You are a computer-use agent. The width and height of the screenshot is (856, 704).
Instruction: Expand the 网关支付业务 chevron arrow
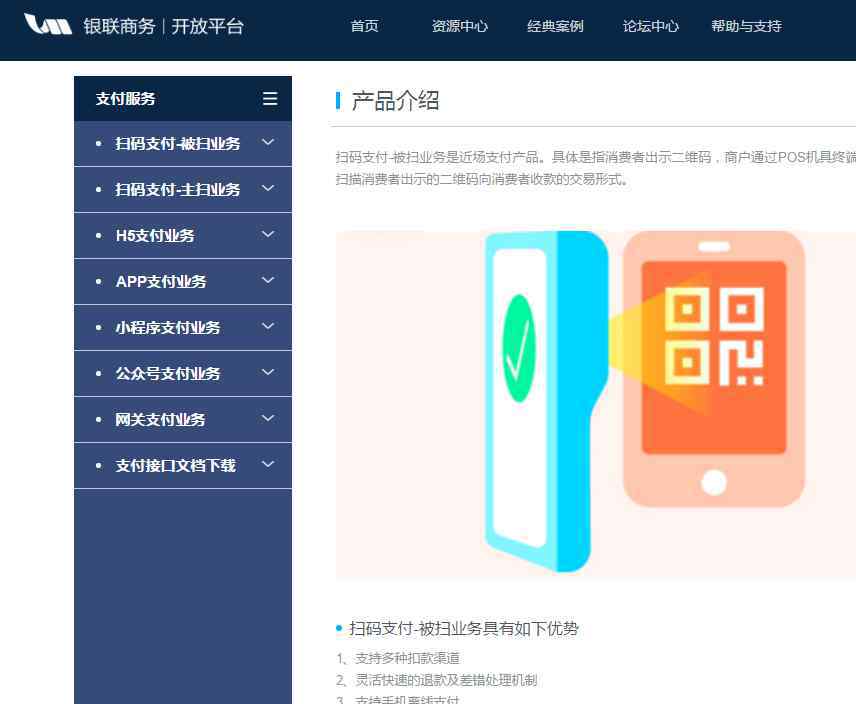tap(268, 418)
